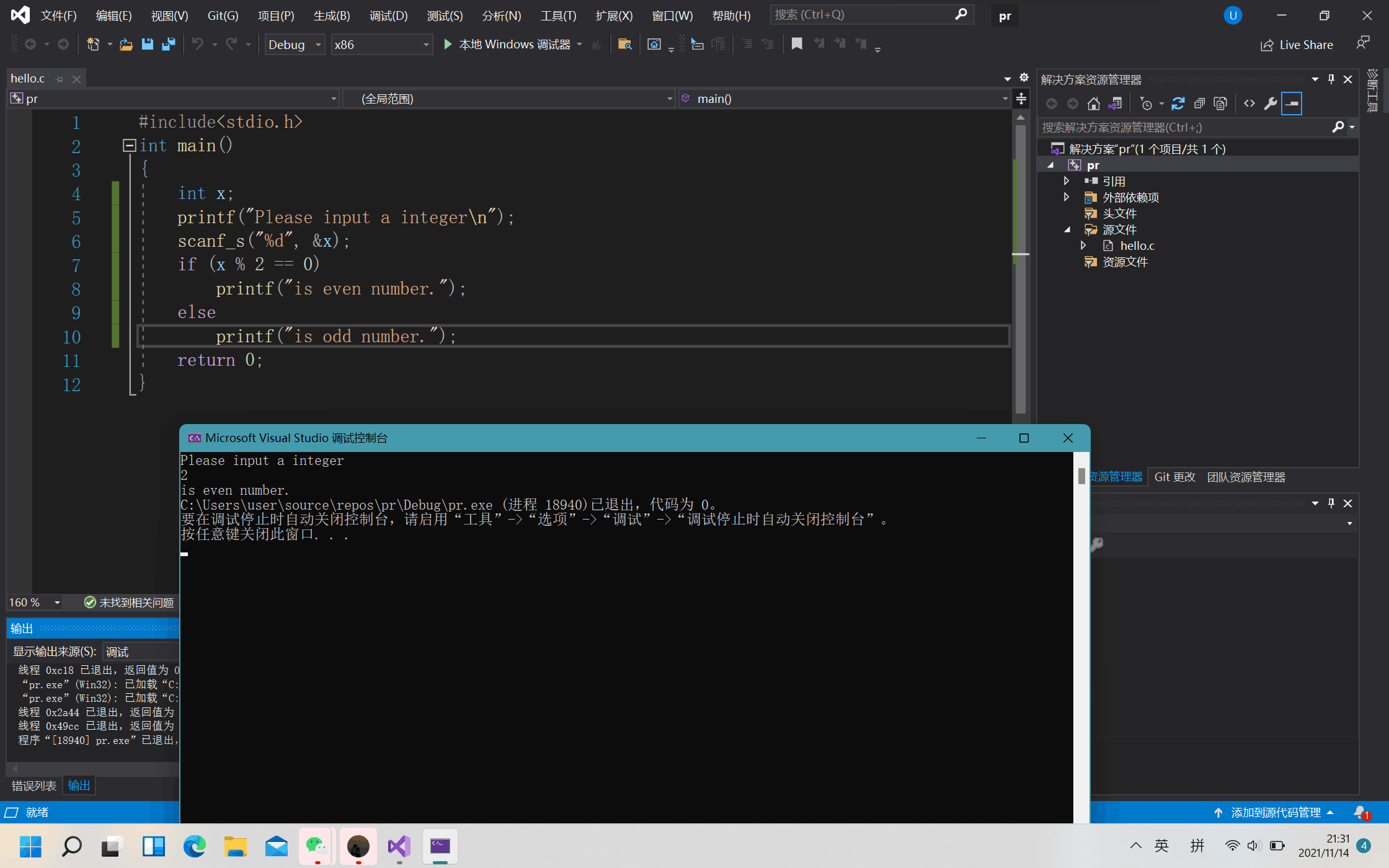The height and width of the screenshot is (868, 1389).
Task: Click the Open File folder icon
Action: [126, 44]
